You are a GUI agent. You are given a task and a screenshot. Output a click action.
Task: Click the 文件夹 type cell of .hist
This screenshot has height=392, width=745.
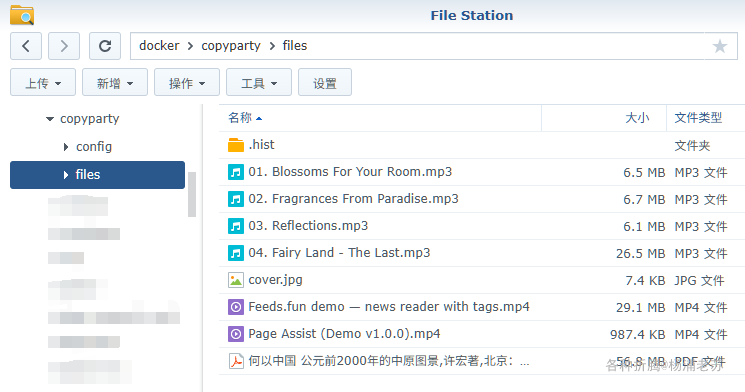coord(692,145)
